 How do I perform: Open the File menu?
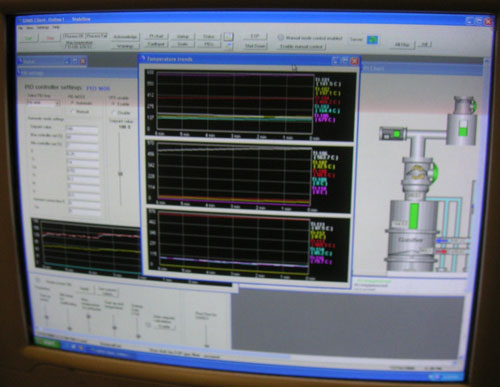coord(21,28)
